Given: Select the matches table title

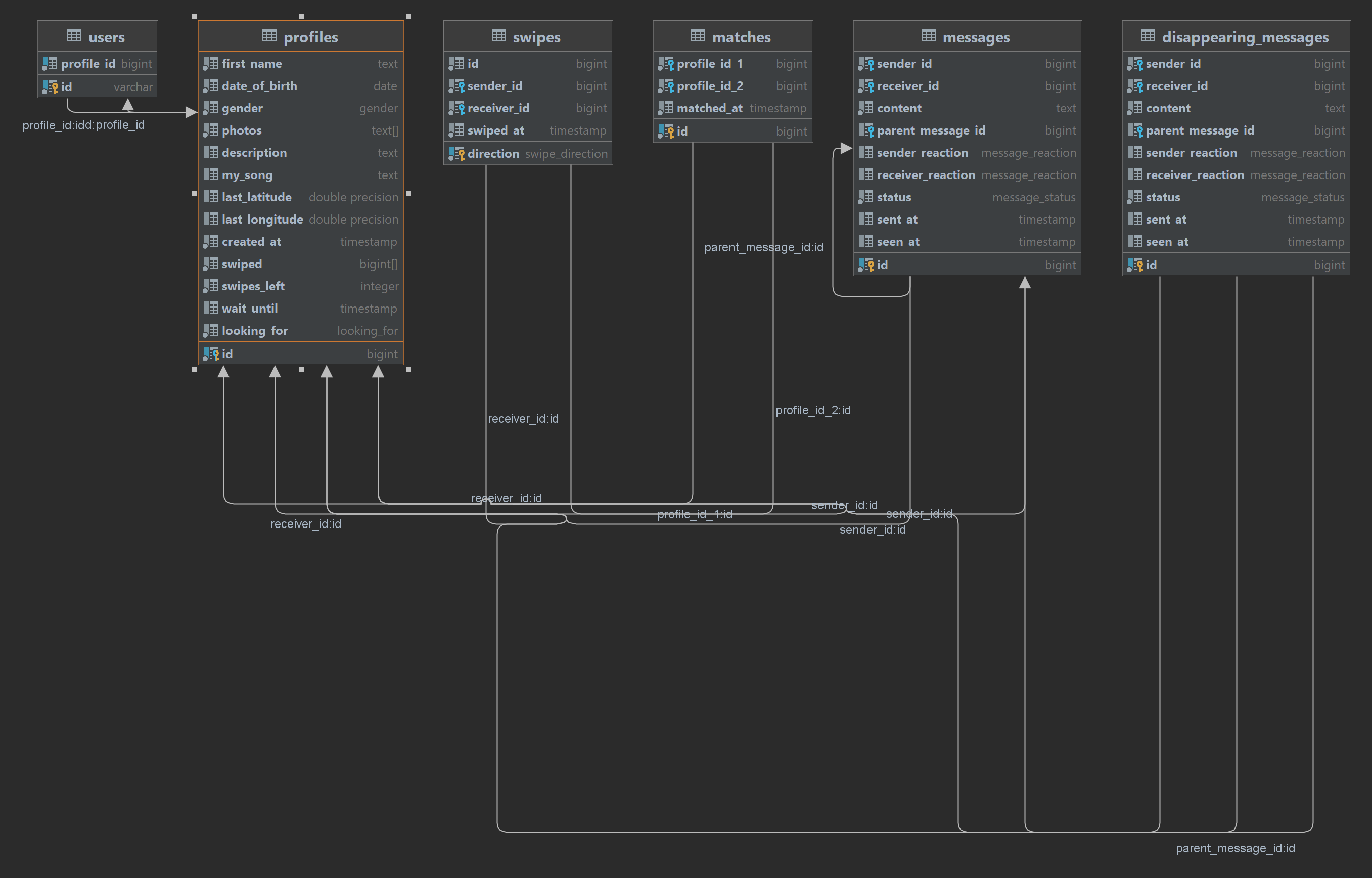Looking at the screenshot, I should tap(741, 37).
